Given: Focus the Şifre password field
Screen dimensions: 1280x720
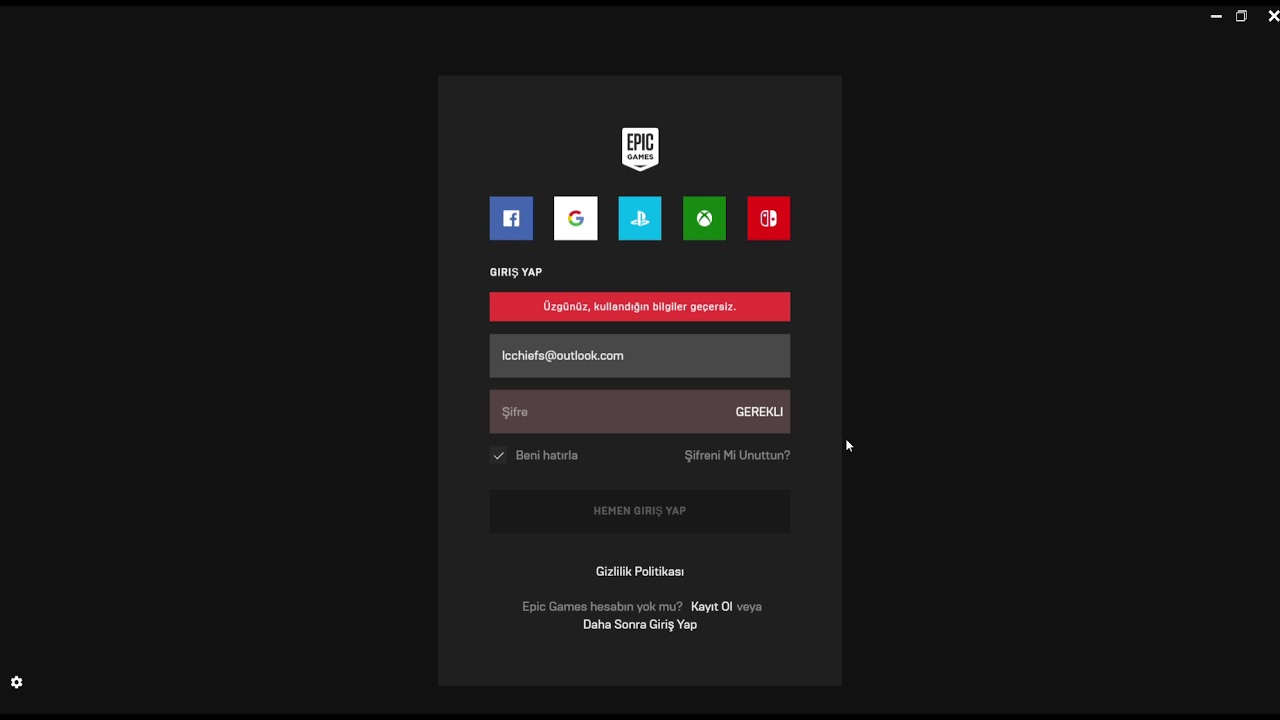Looking at the screenshot, I should [x=640, y=412].
